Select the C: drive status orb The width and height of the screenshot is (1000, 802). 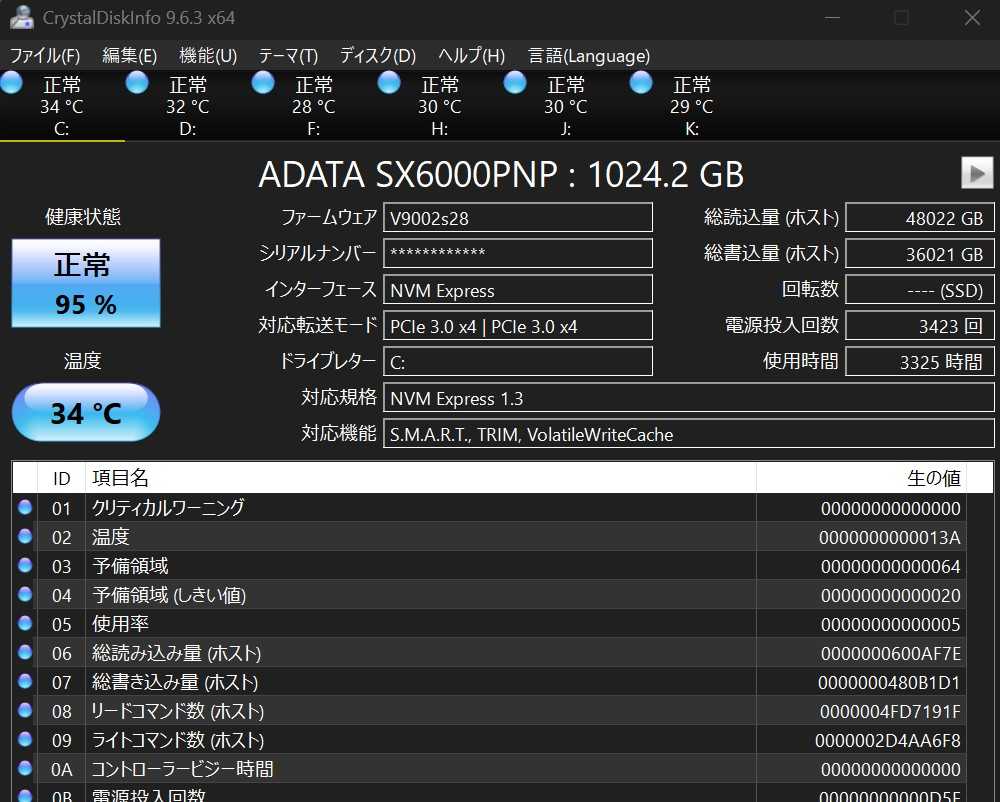(x=11, y=83)
